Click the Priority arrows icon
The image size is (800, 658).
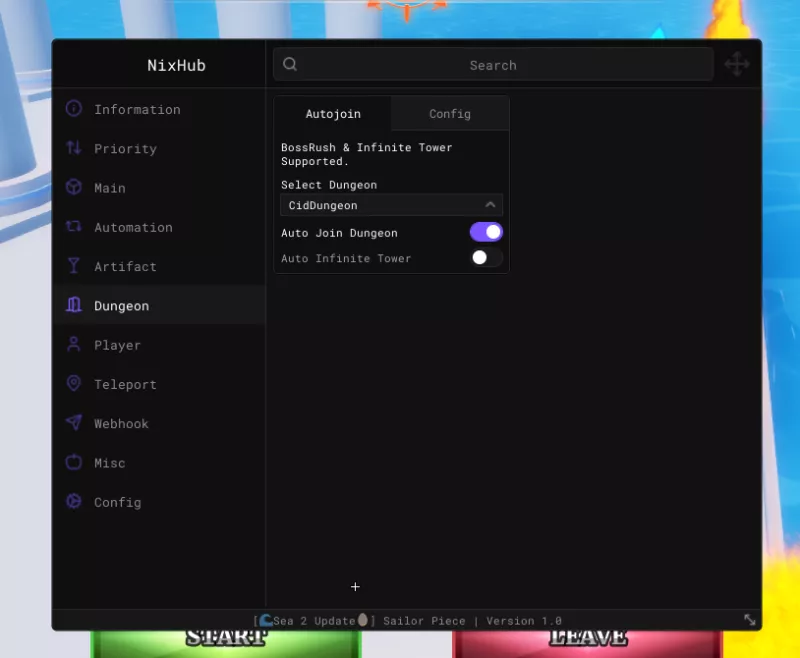[73, 148]
